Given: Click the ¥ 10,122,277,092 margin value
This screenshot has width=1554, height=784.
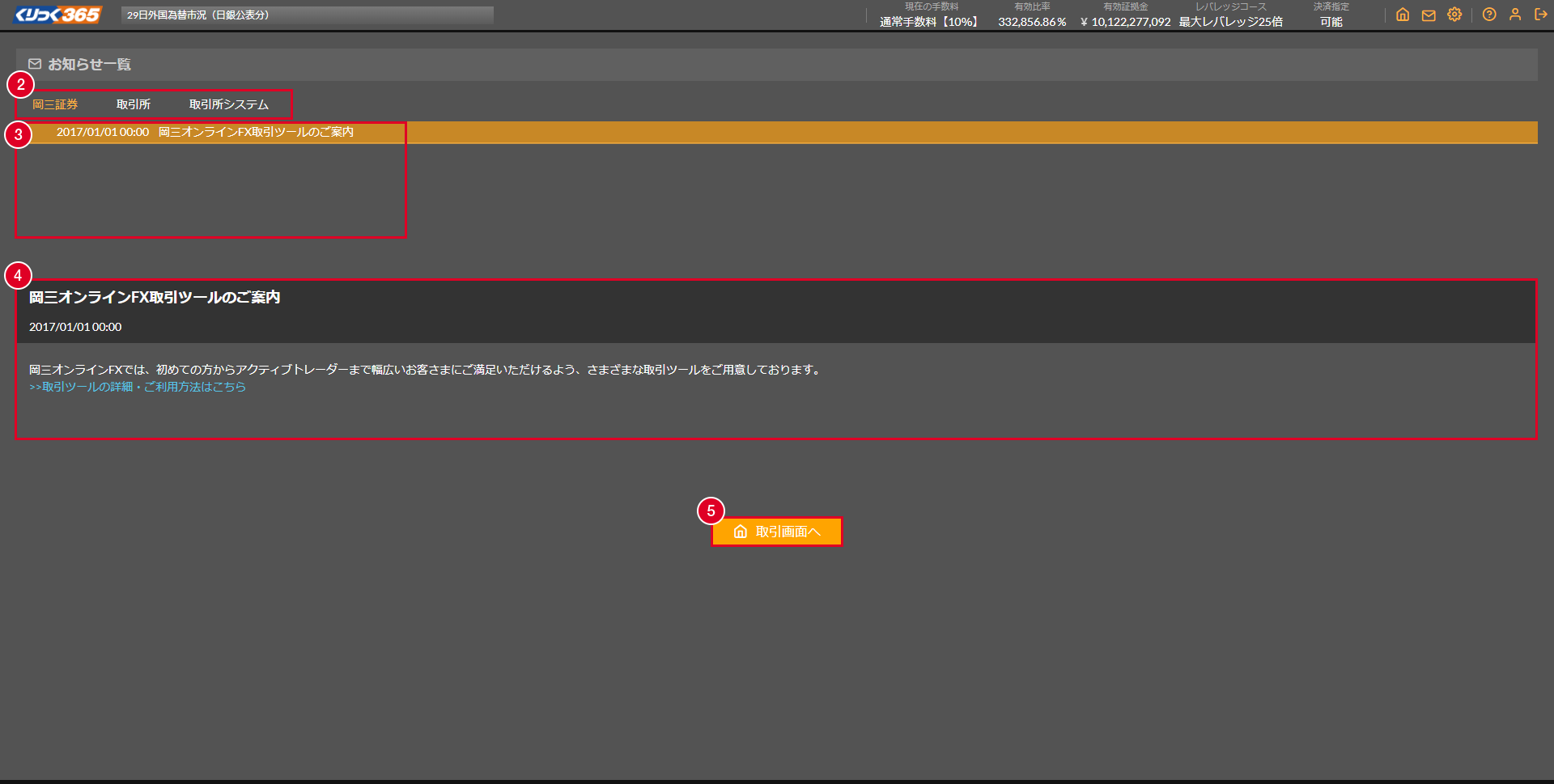Looking at the screenshot, I should click(1126, 22).
